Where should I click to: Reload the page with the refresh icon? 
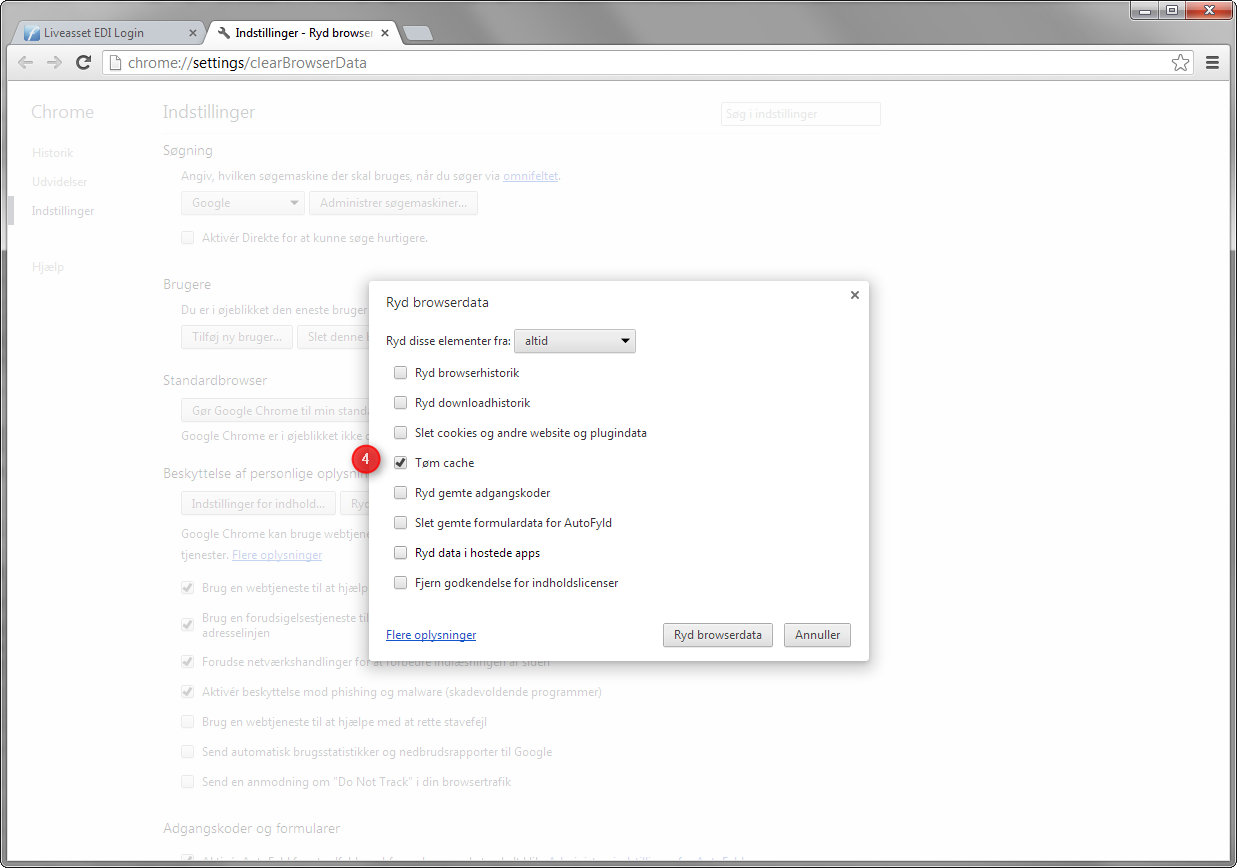coord(84,63)
